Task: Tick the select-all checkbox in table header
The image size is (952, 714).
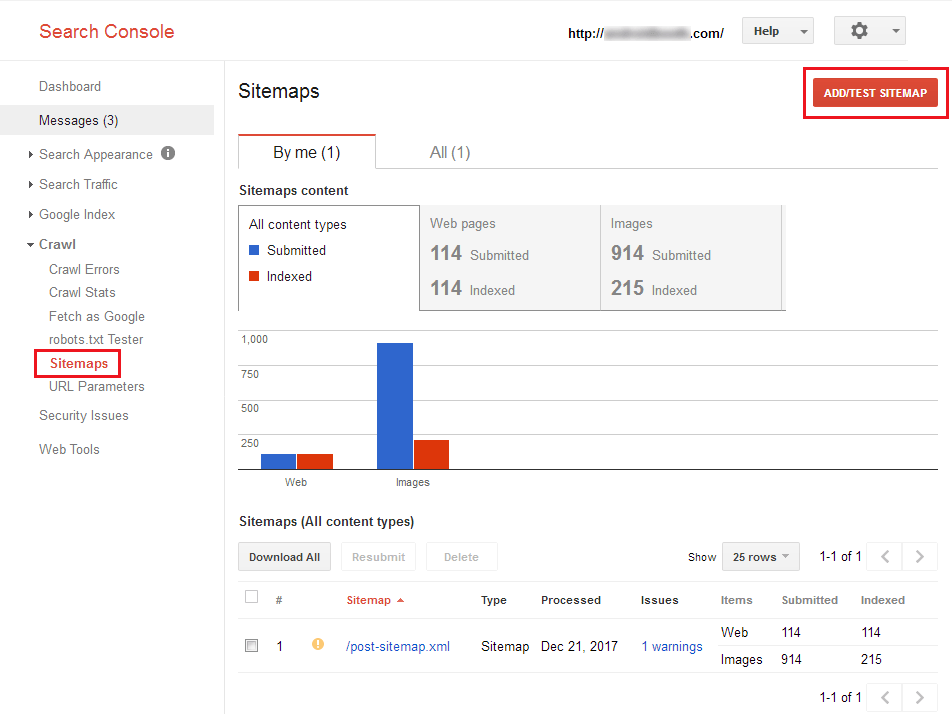Action: point(251,597)
